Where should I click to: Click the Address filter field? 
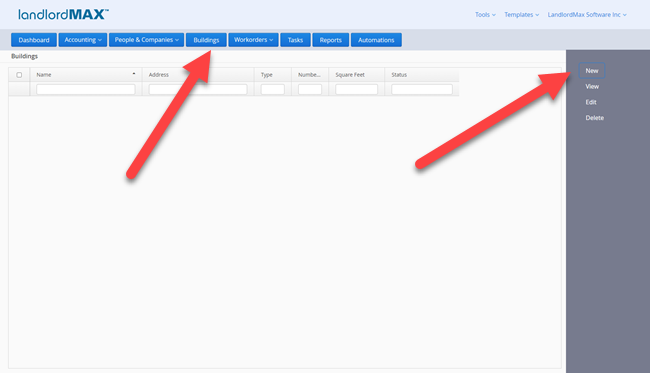(198, 89)
